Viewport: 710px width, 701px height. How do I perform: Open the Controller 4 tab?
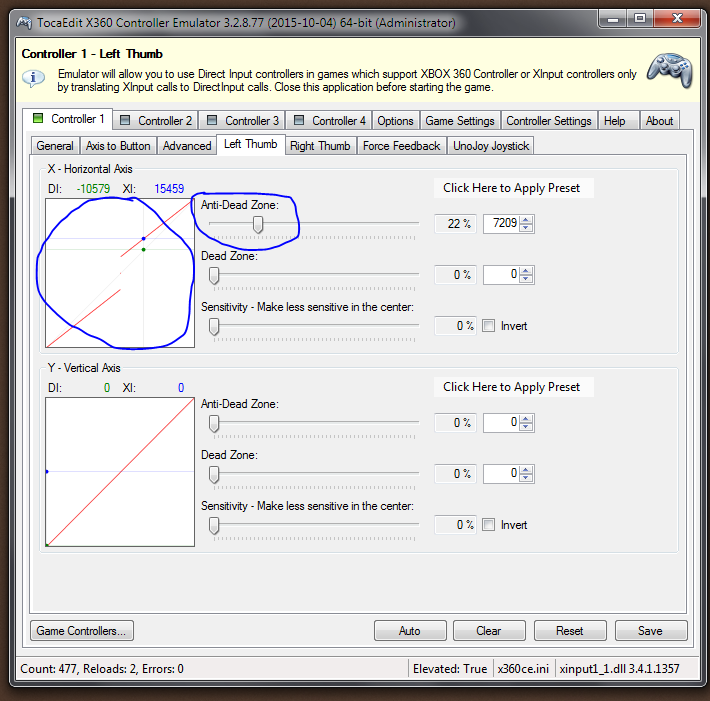(329, 120)
